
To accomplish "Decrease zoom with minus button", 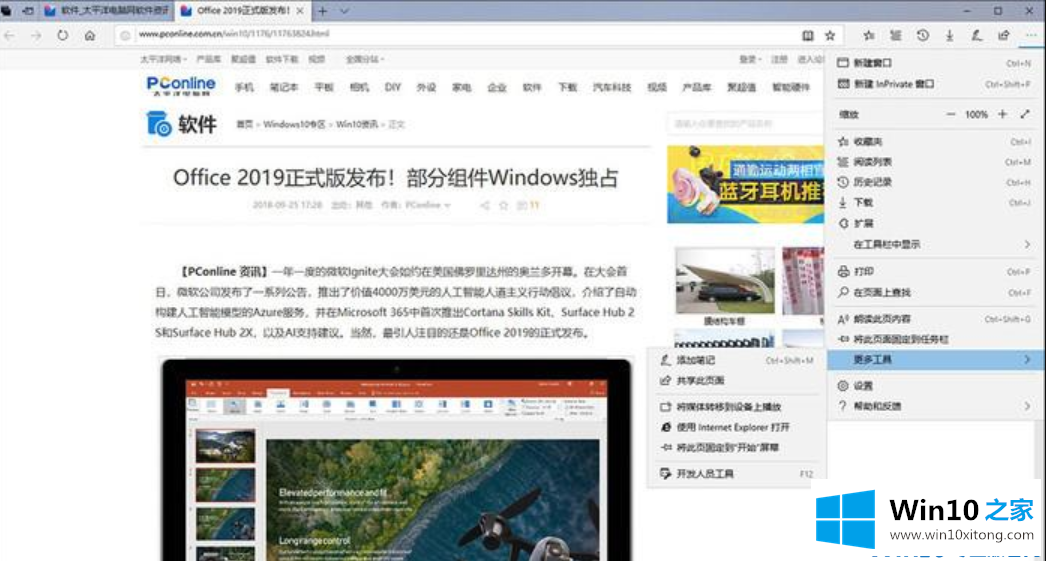I will point(951,115).
